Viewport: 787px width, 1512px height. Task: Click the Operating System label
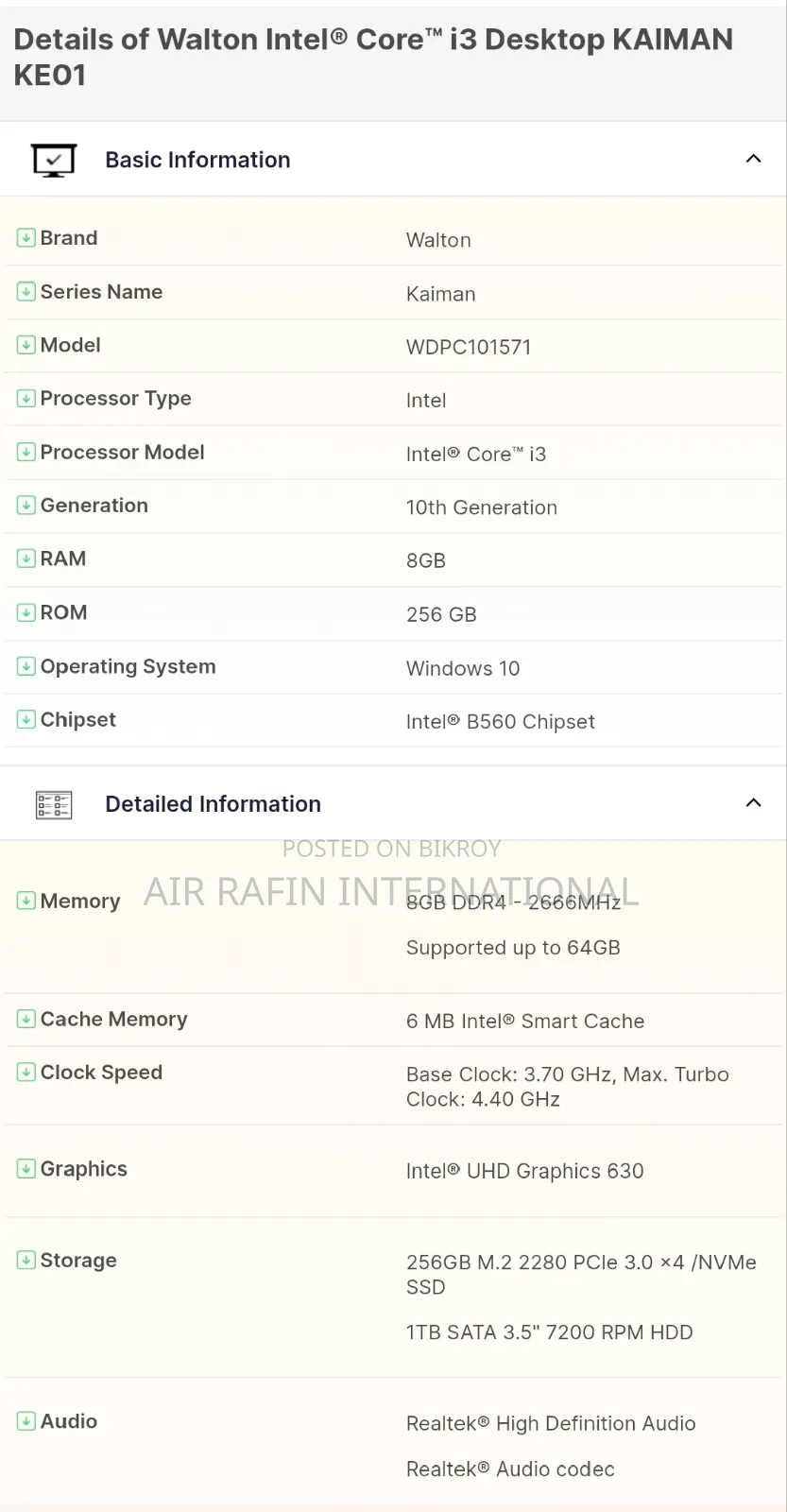click(x=128, y=666)
